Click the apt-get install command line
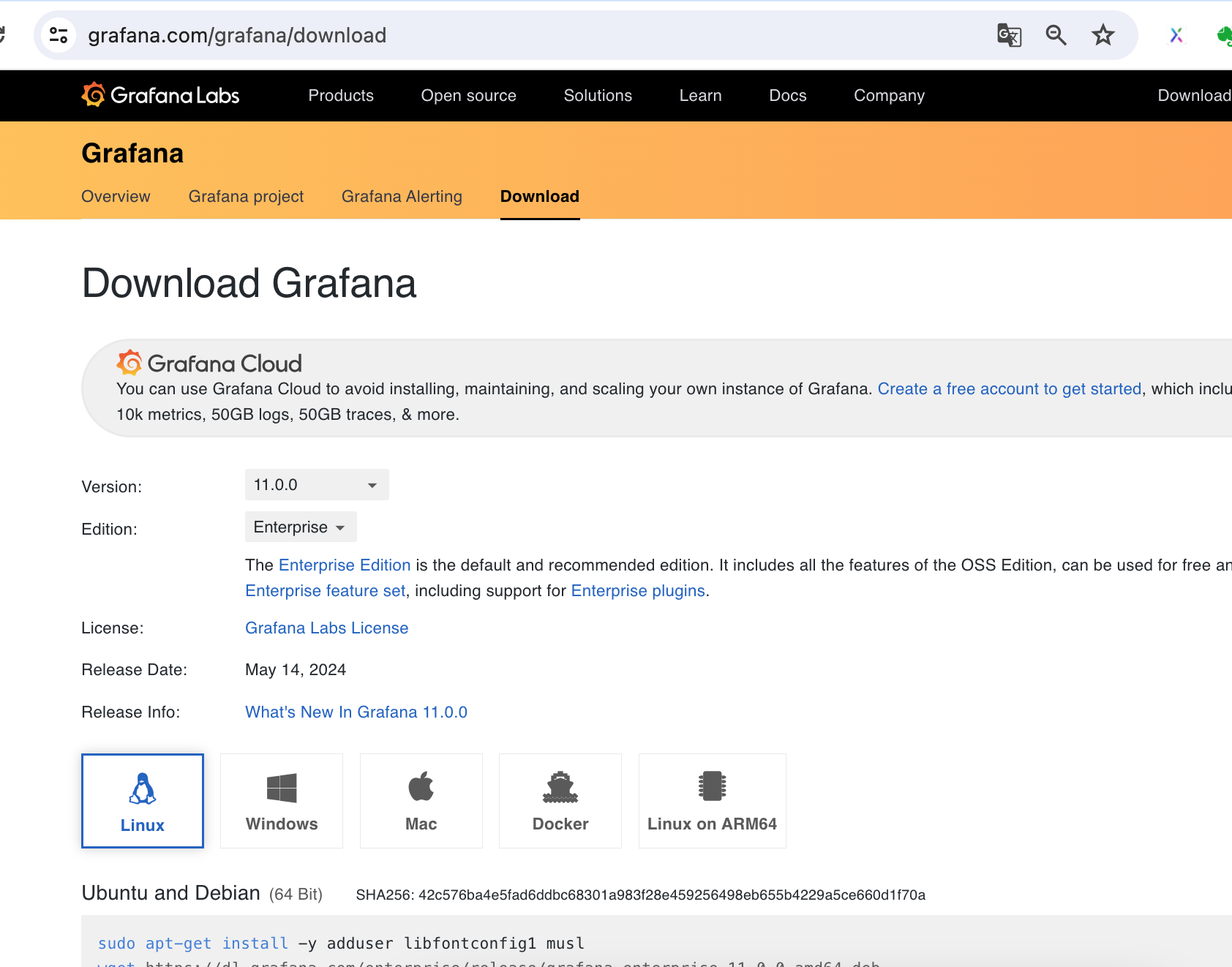Viewport: 1232px width, 967px height. 342,944
